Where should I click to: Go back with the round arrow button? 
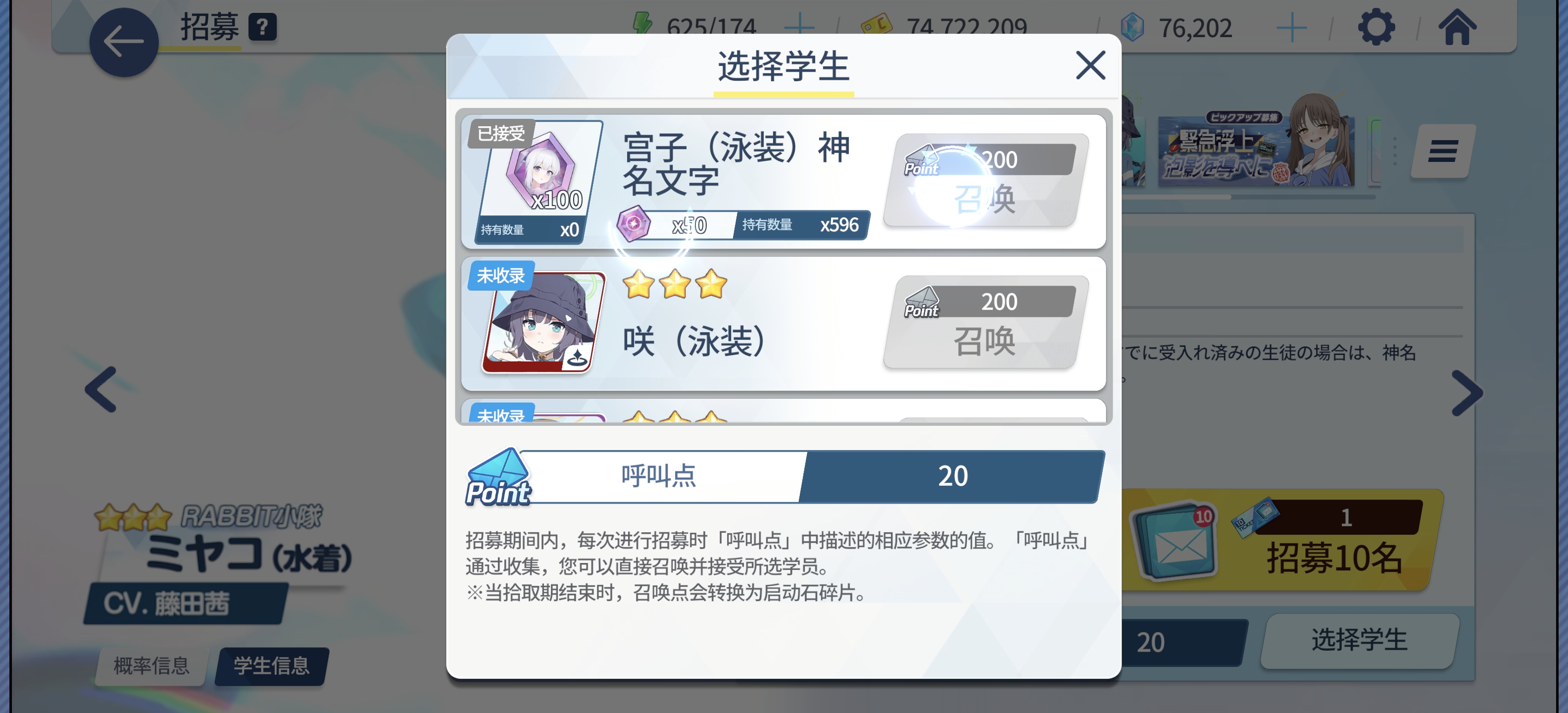pos(124,42)
